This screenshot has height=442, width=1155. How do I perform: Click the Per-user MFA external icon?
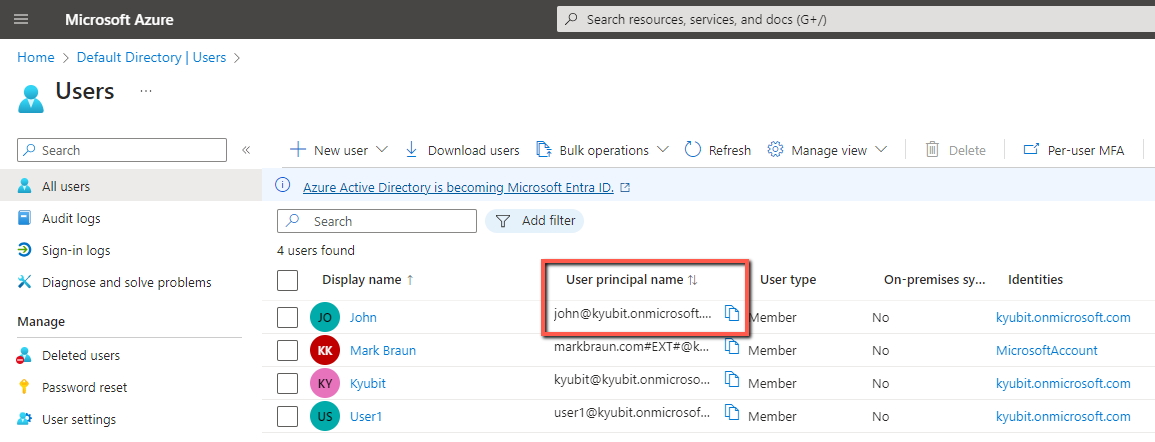pyautogui.click(x=1031, y=150)
